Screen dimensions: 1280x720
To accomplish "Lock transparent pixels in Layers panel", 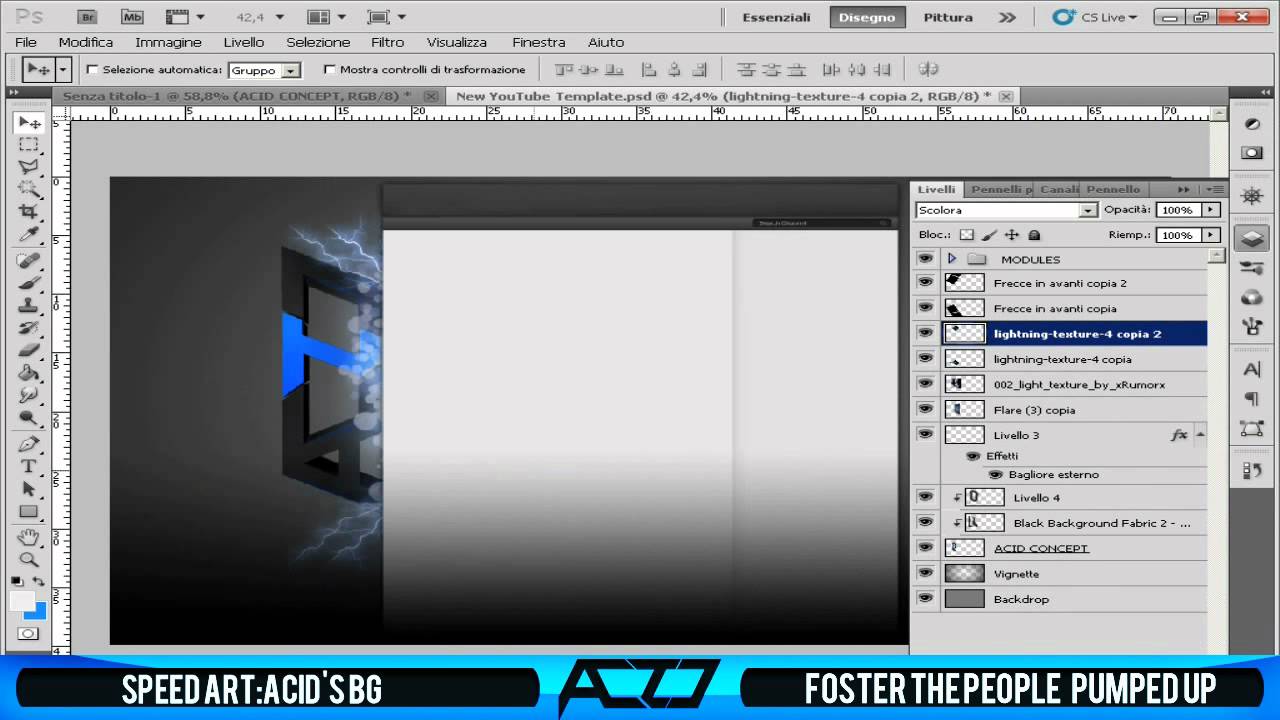I will [x=966, y=235].
